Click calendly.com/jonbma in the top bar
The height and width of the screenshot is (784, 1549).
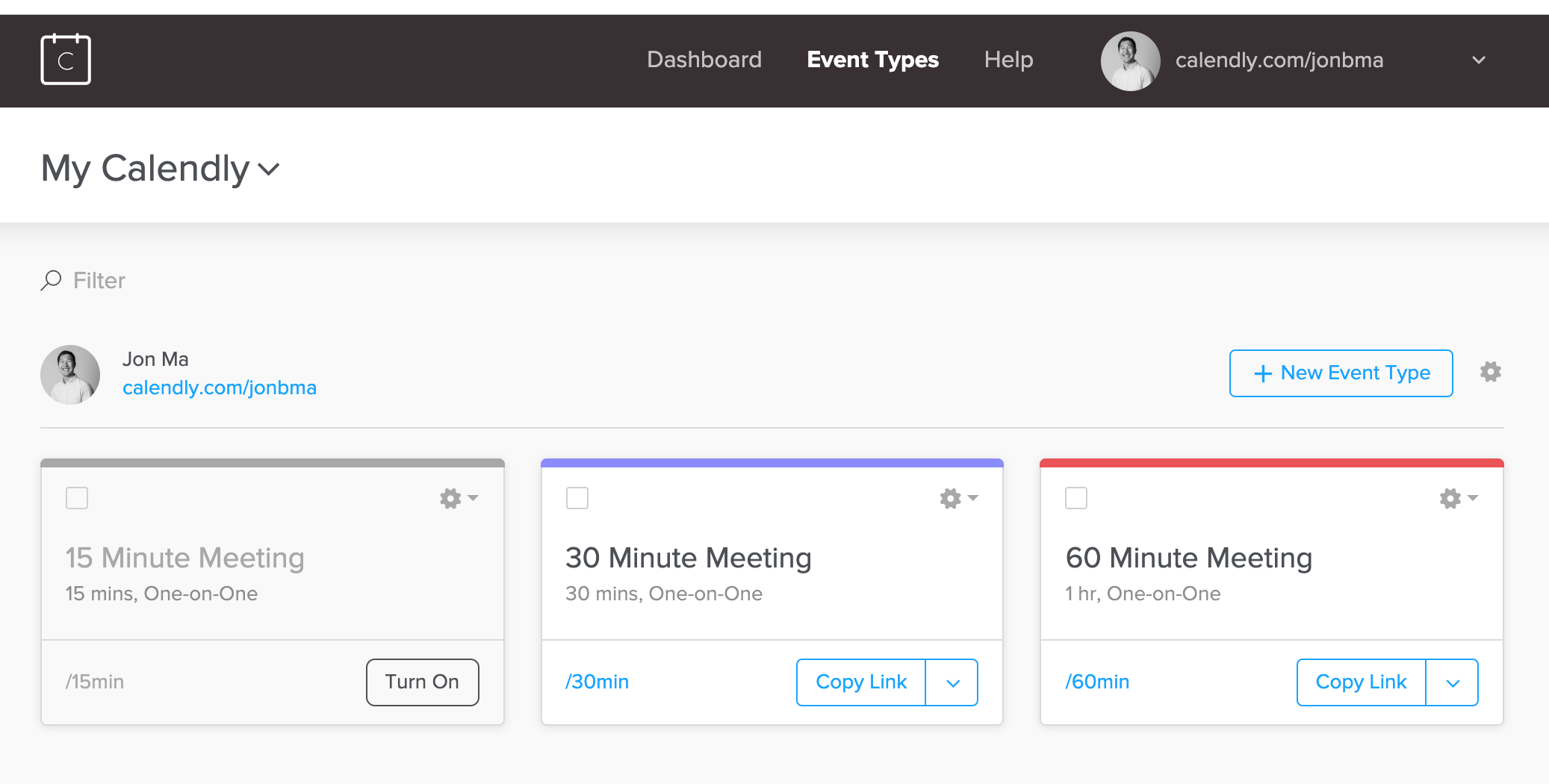click(x=1279, y=60)
